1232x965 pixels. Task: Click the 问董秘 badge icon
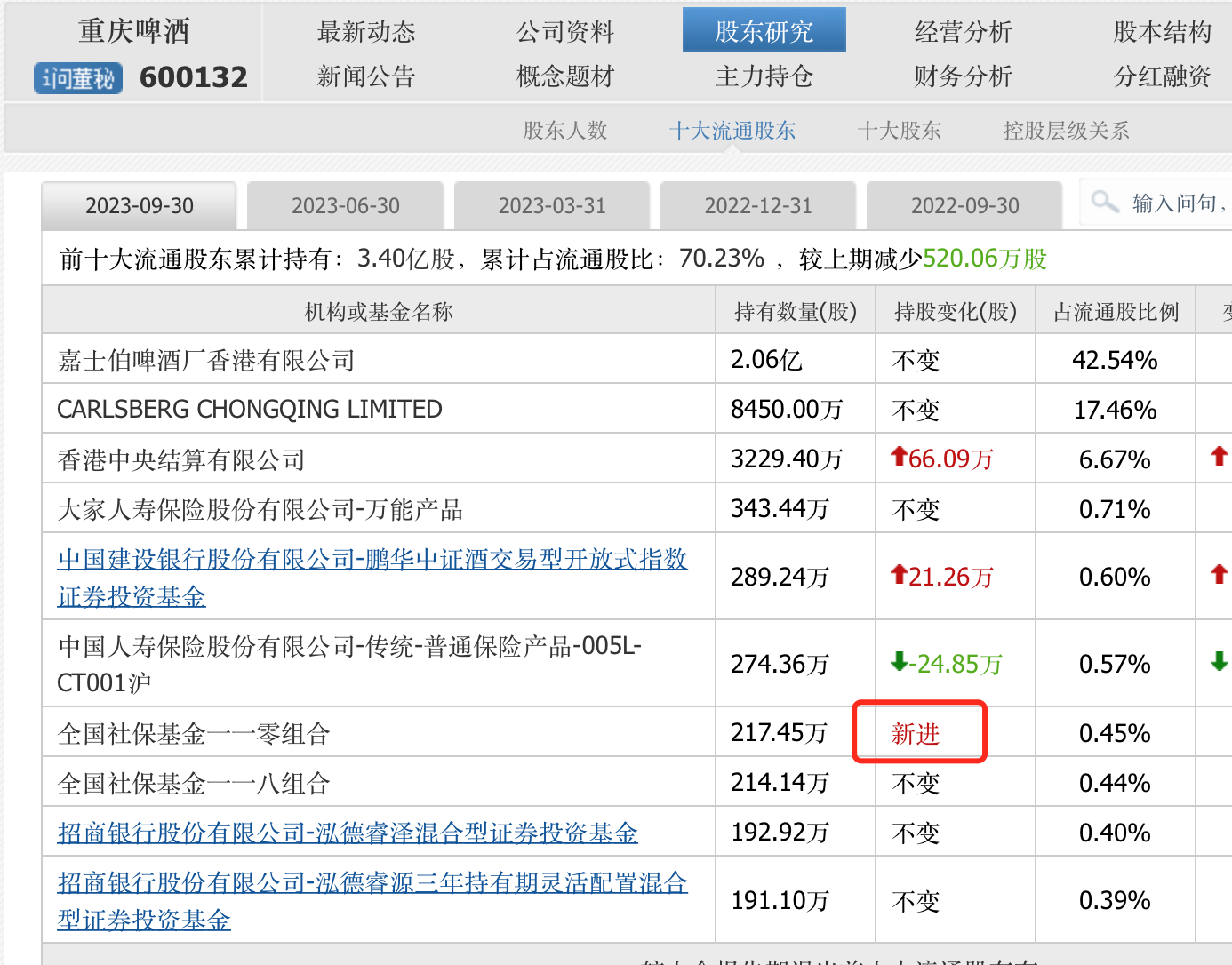click(x=78, y=78)
